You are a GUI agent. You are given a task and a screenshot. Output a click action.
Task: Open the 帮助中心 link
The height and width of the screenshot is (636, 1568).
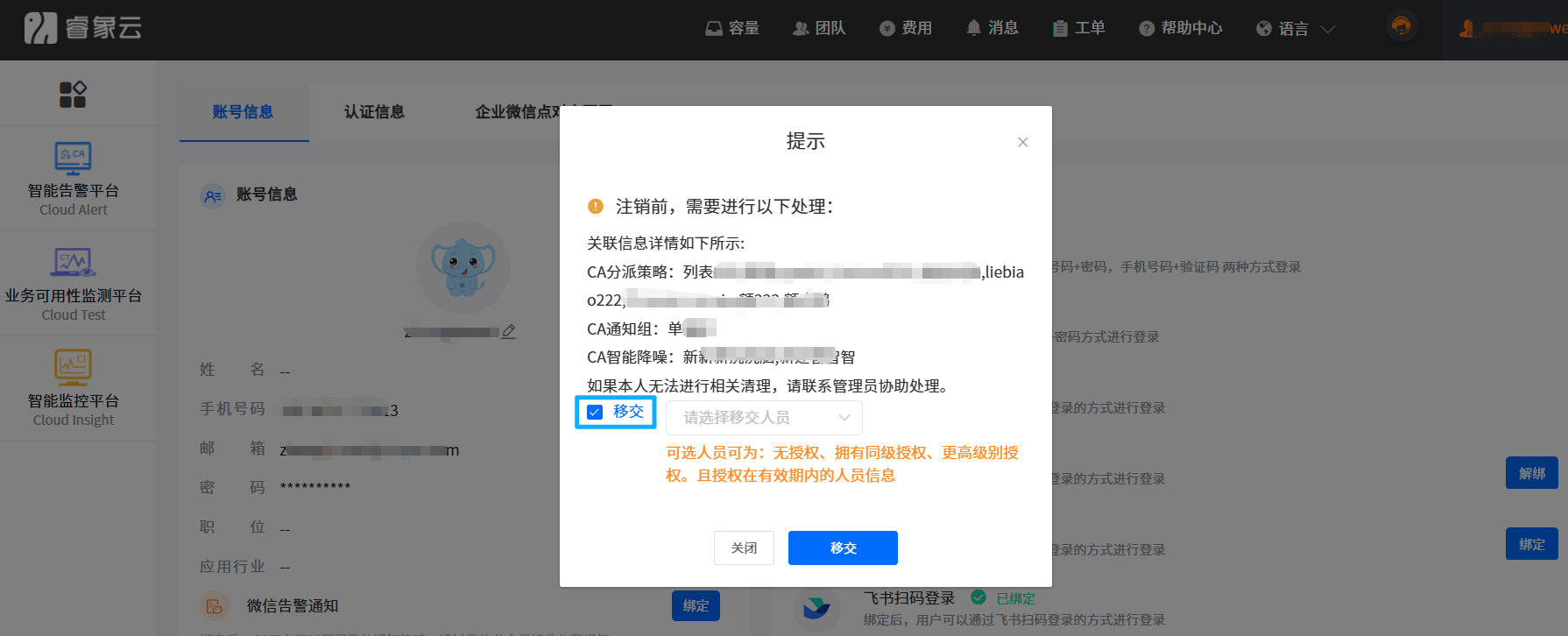tap(1181, 28)
